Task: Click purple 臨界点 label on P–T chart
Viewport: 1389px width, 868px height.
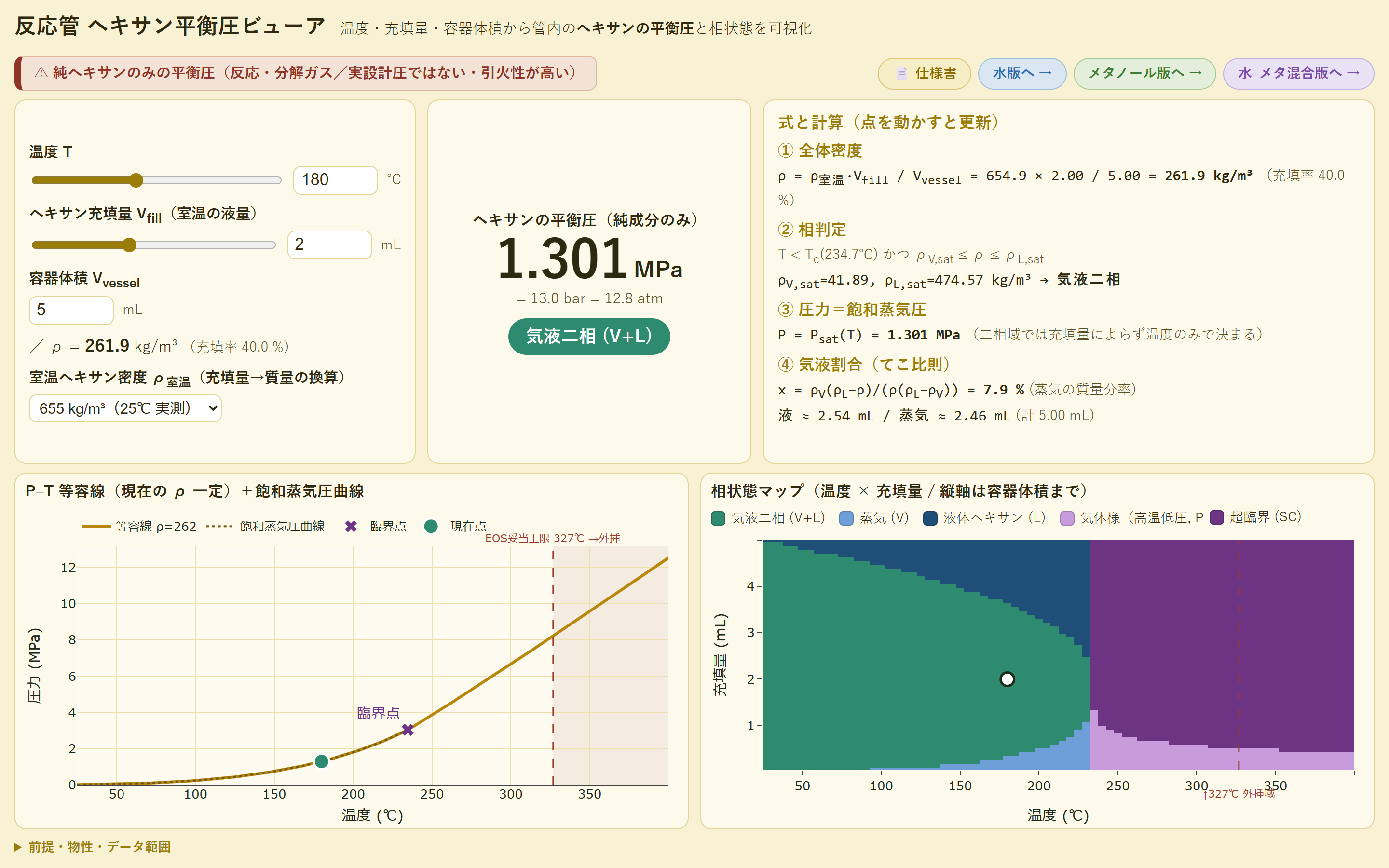Action: [x=378, y=714]
